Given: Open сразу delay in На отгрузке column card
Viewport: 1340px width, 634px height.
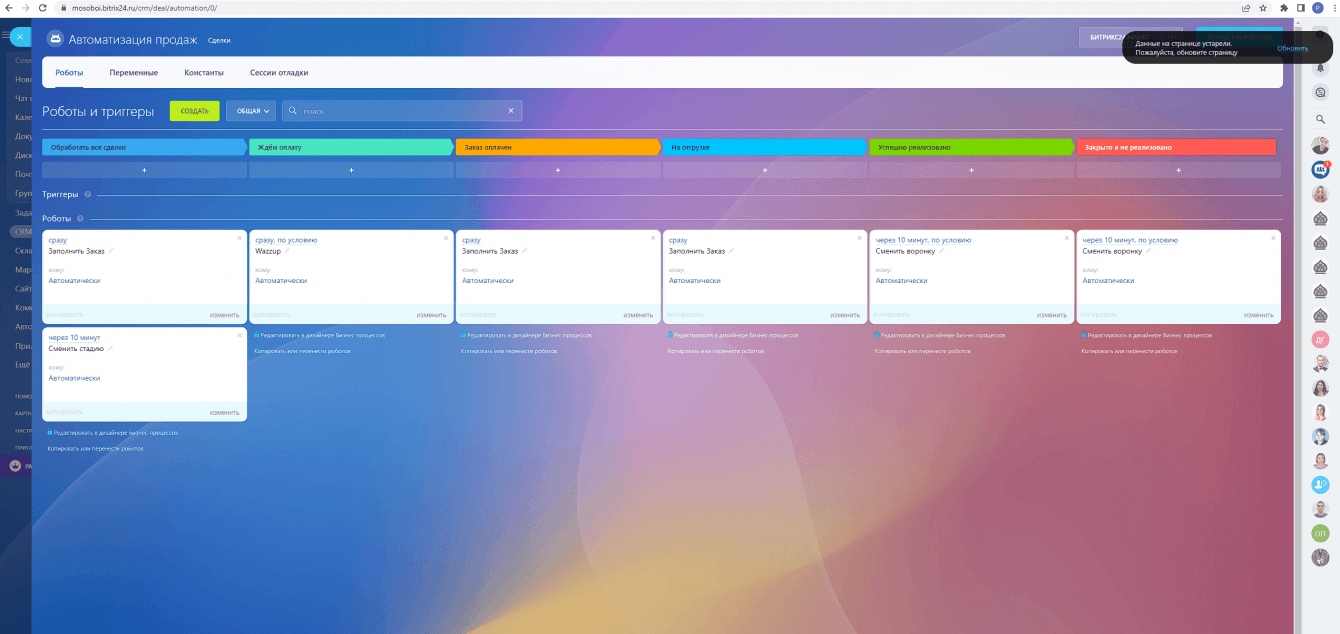Looking at the screenshot, I should tap(678, 240).
